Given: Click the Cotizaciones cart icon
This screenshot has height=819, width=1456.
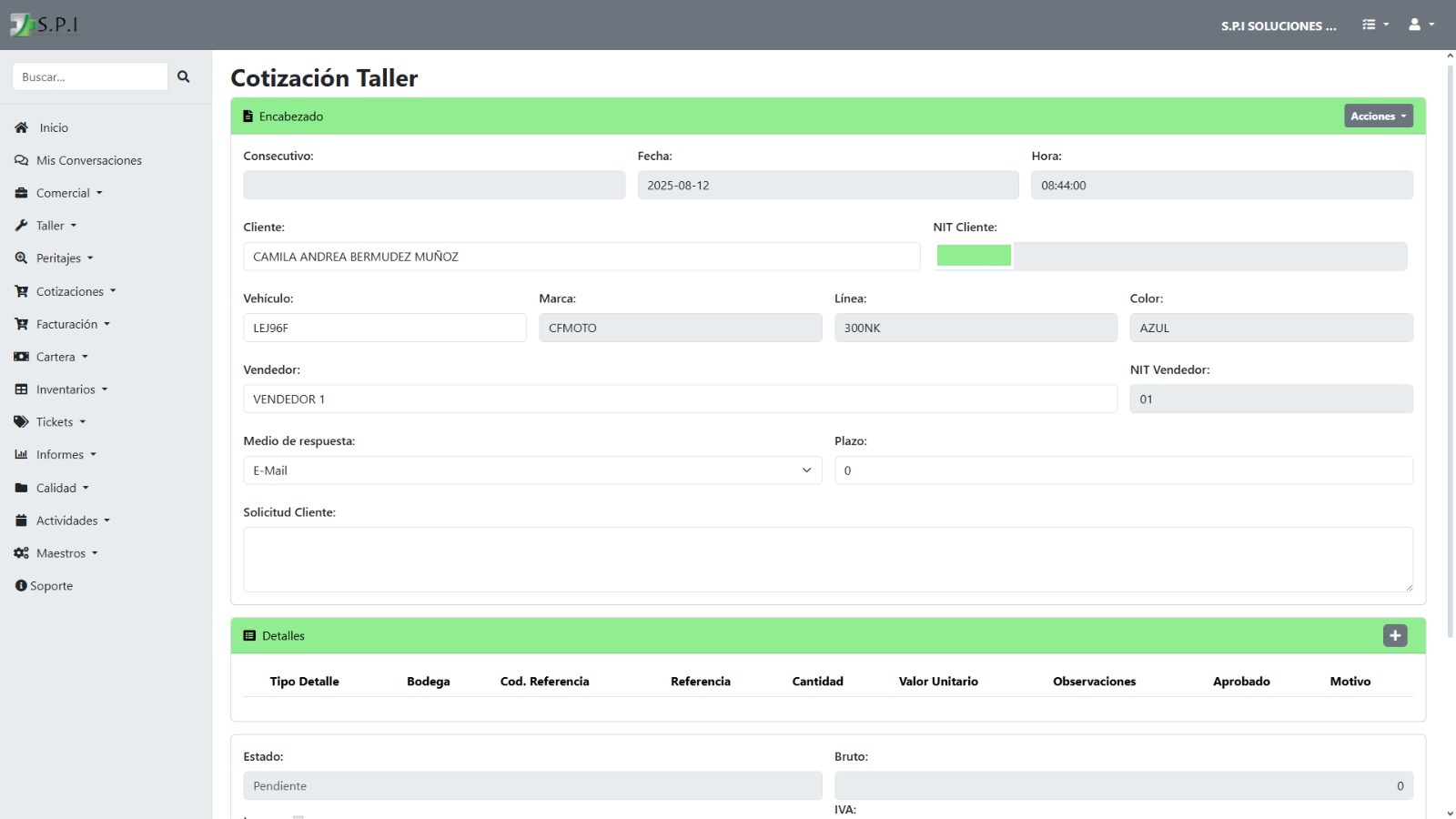Looking at the screenshot, I should point(21,291).
